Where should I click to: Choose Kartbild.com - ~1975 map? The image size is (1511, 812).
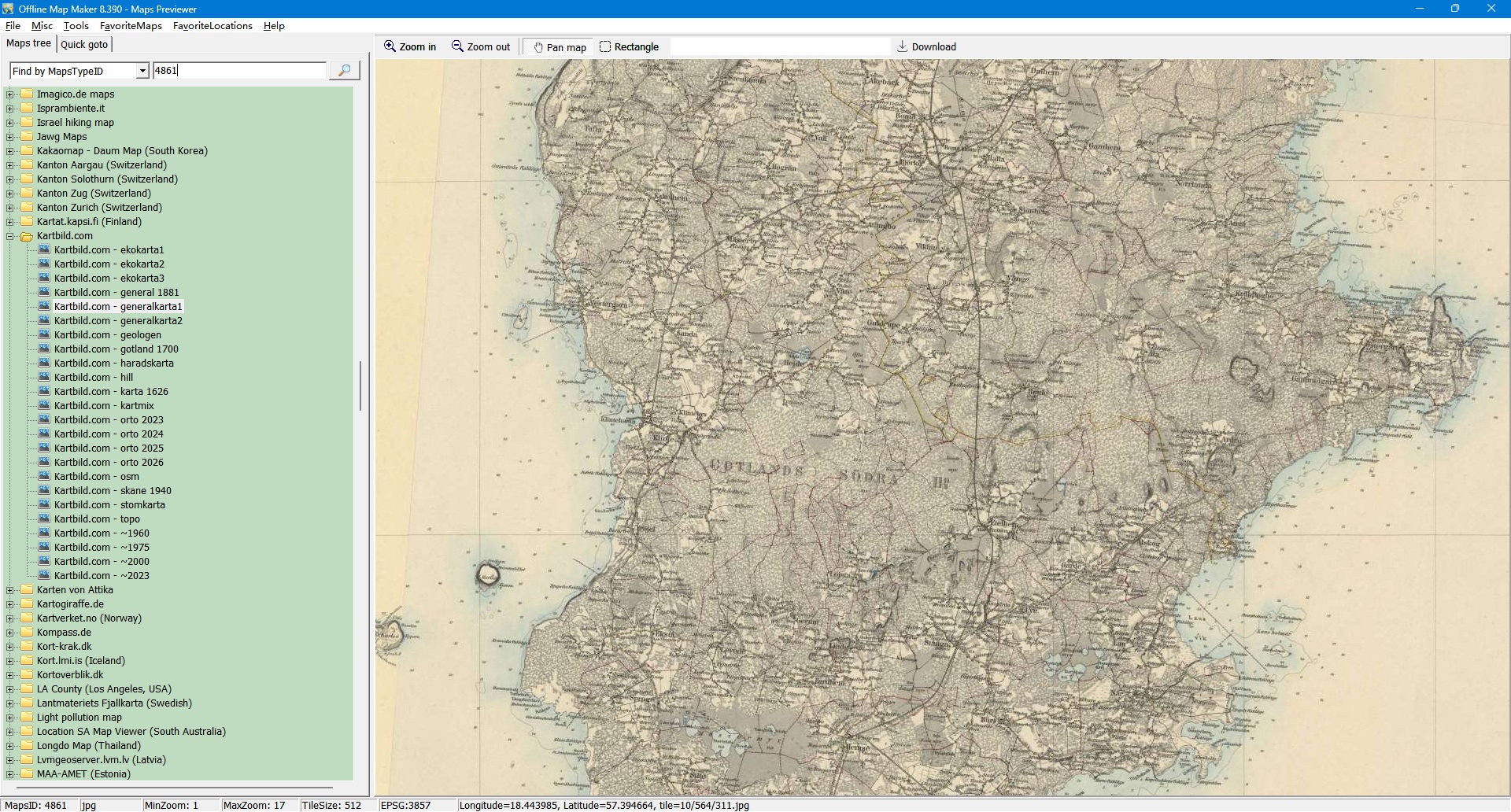click(x=102, y=548)
